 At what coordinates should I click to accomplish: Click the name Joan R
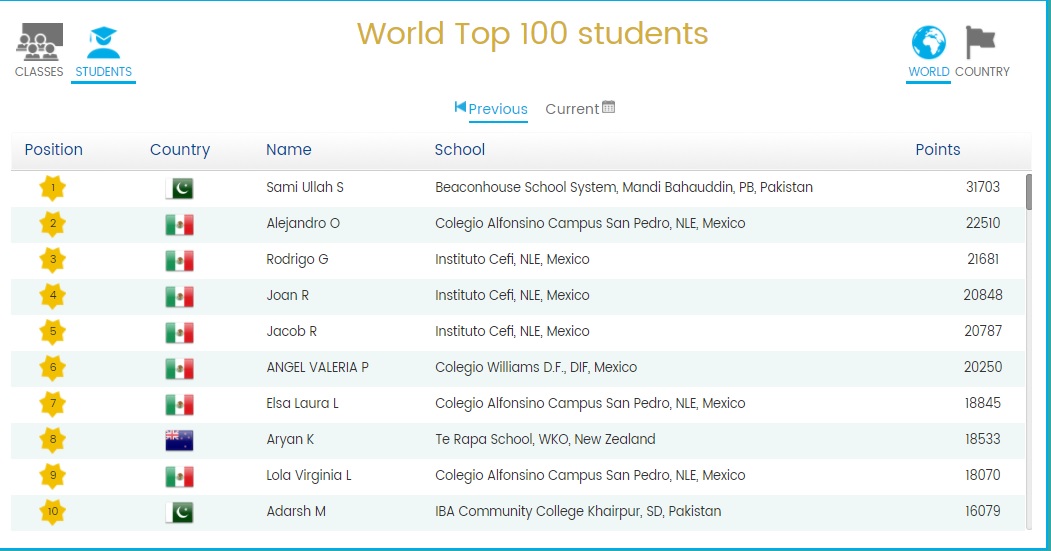[288, 295]
